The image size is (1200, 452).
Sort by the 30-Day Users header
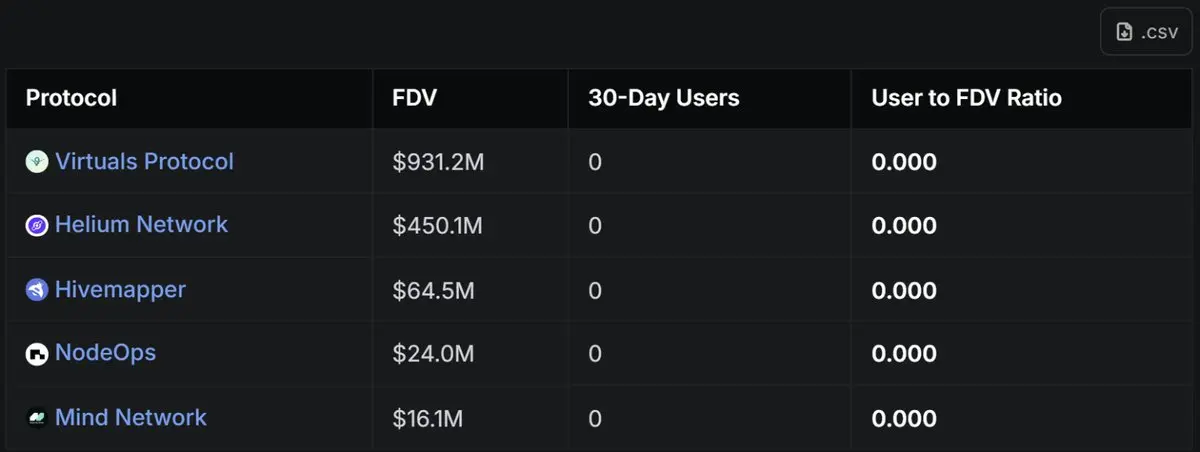coord(663,98)
